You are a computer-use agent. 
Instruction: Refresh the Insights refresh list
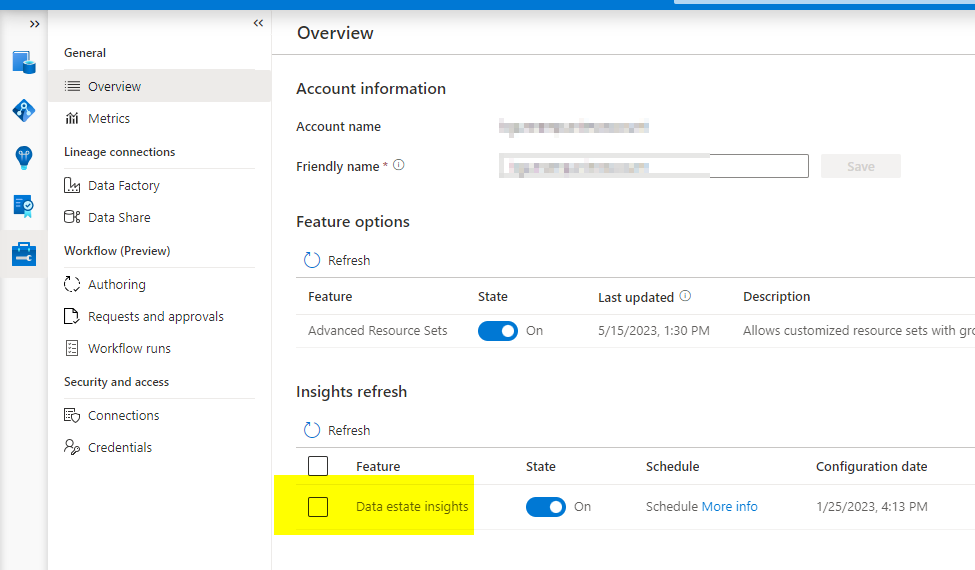(x=336, y=430)
